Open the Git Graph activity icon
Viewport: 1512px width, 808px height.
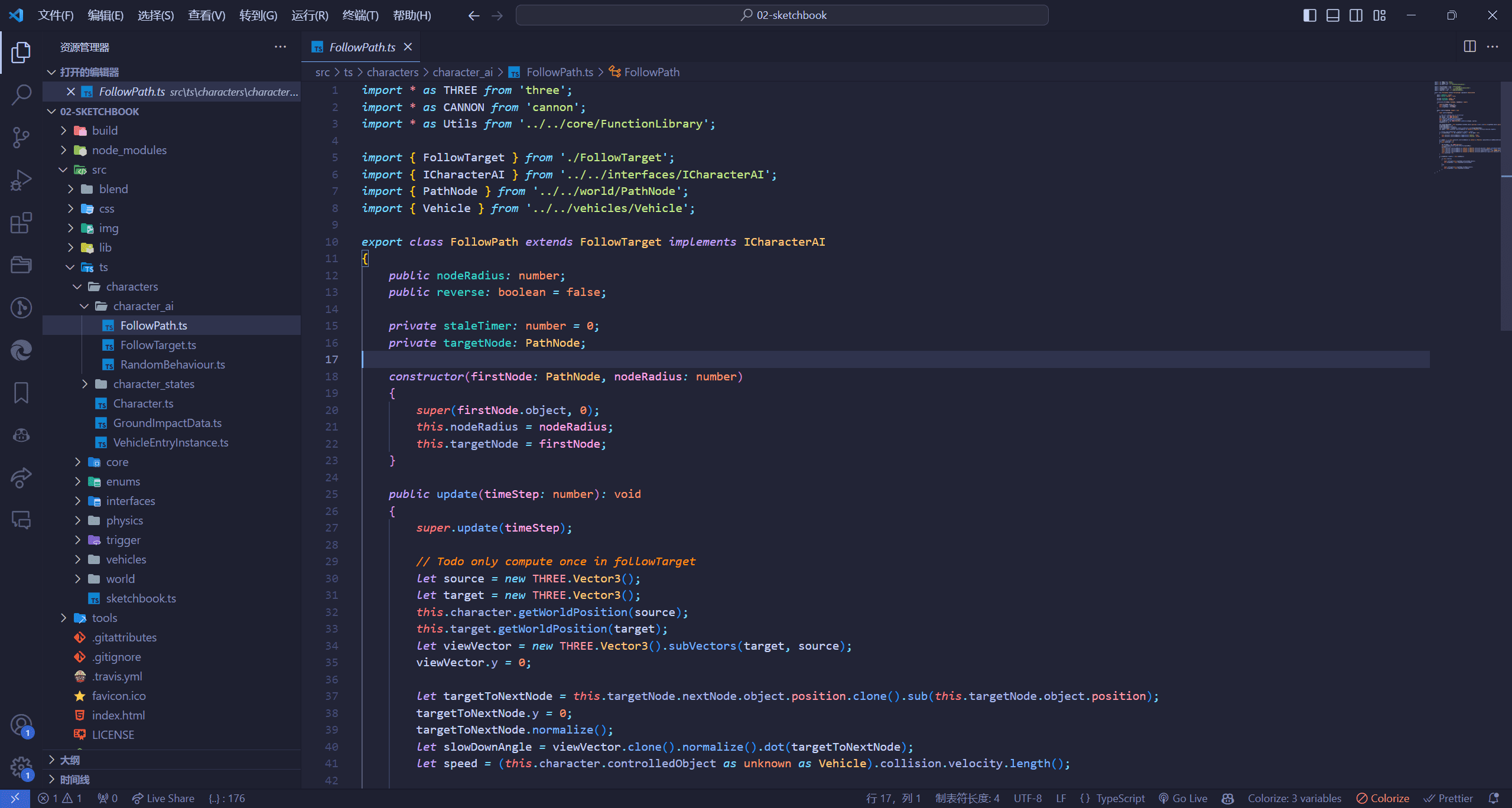21,307
